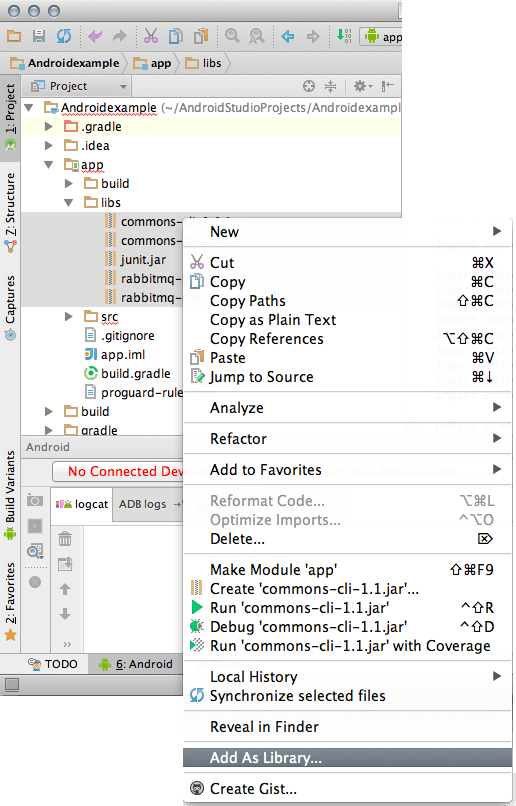Collapse the Androidexample root node
This screenshot has width=516, height=806.
(29, 108)
